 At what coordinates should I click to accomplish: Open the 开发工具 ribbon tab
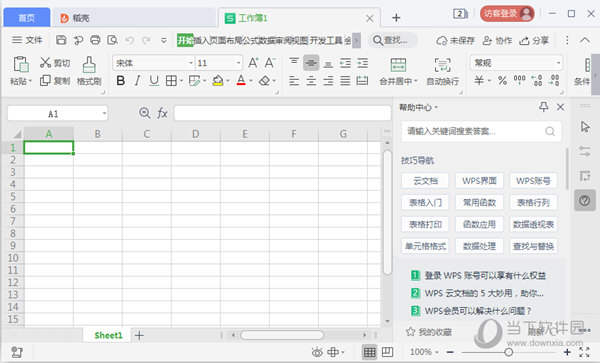[x=326, y=40]
